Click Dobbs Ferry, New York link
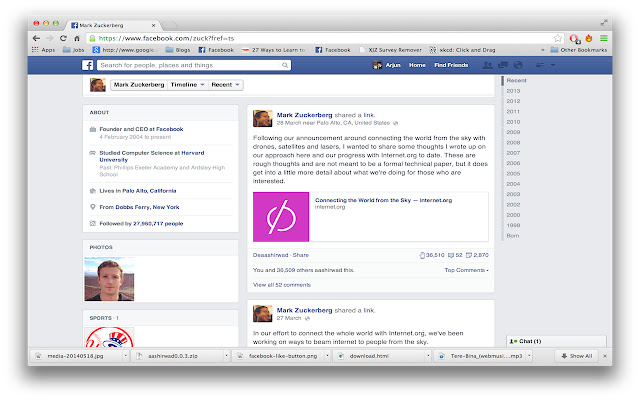This screenshot has height=400, width=640. (x=147, y=207)
